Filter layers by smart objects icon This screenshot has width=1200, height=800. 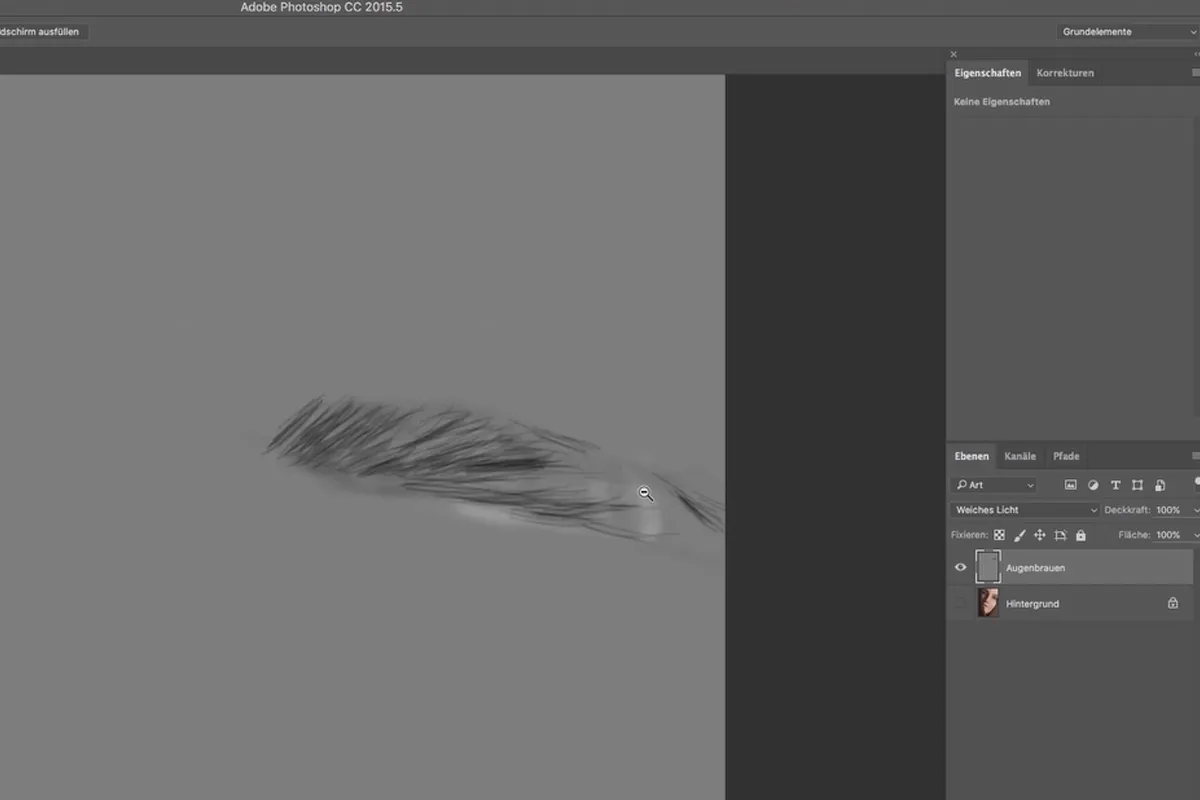(x=1159, y=485)
